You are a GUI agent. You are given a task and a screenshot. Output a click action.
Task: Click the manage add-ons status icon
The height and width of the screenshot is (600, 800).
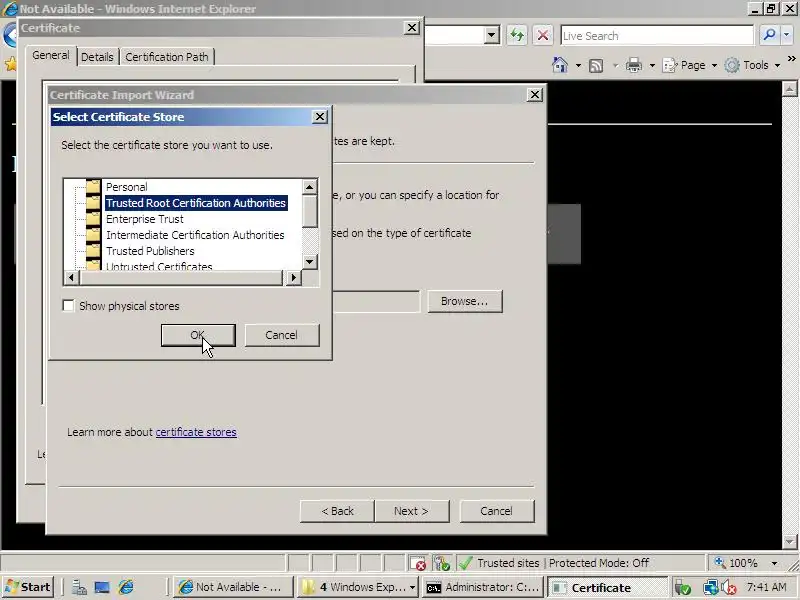(442, 563)
